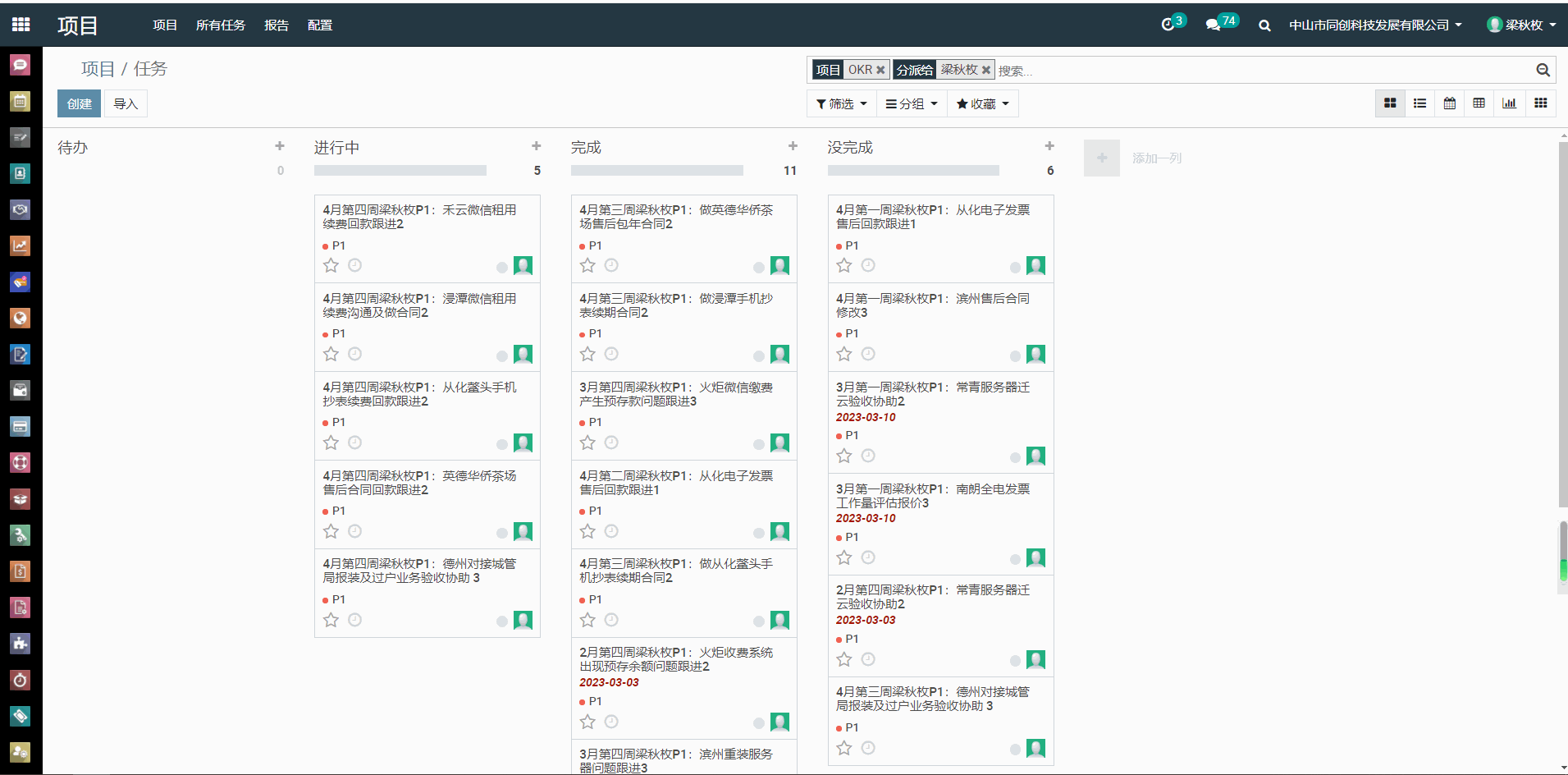Image resolution: width=1568 pixels, height=775 pixels.
Task: Switch to graph chart view
Action: [1509, 103]
